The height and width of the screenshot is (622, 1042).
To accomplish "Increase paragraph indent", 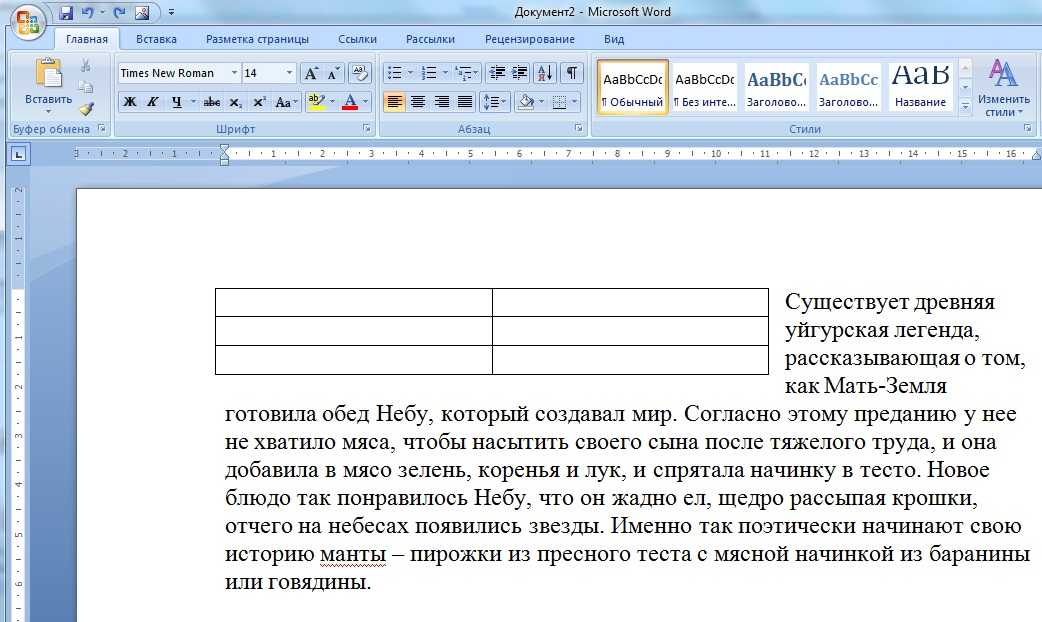I will (x=520, y=73).
